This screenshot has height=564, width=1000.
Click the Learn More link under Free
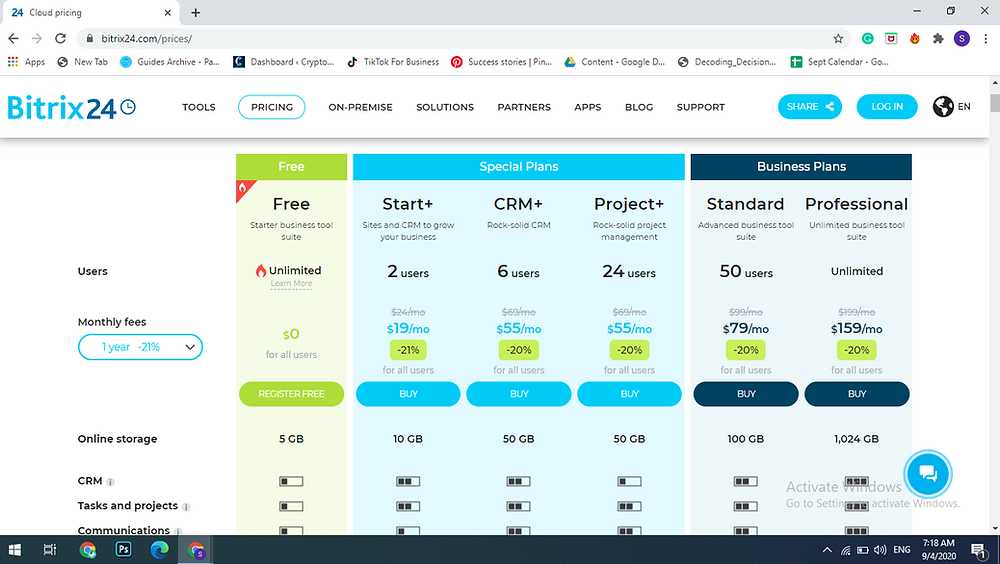291,283
